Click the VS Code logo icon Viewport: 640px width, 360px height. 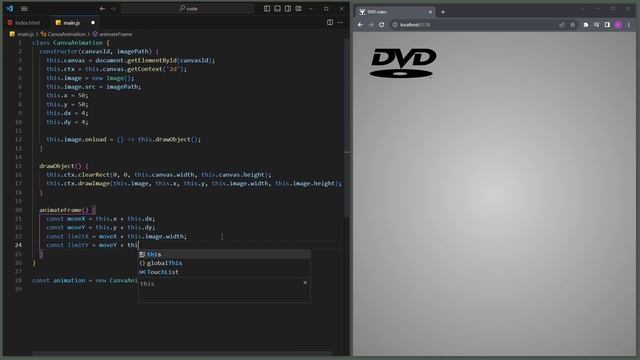[10, 9]
